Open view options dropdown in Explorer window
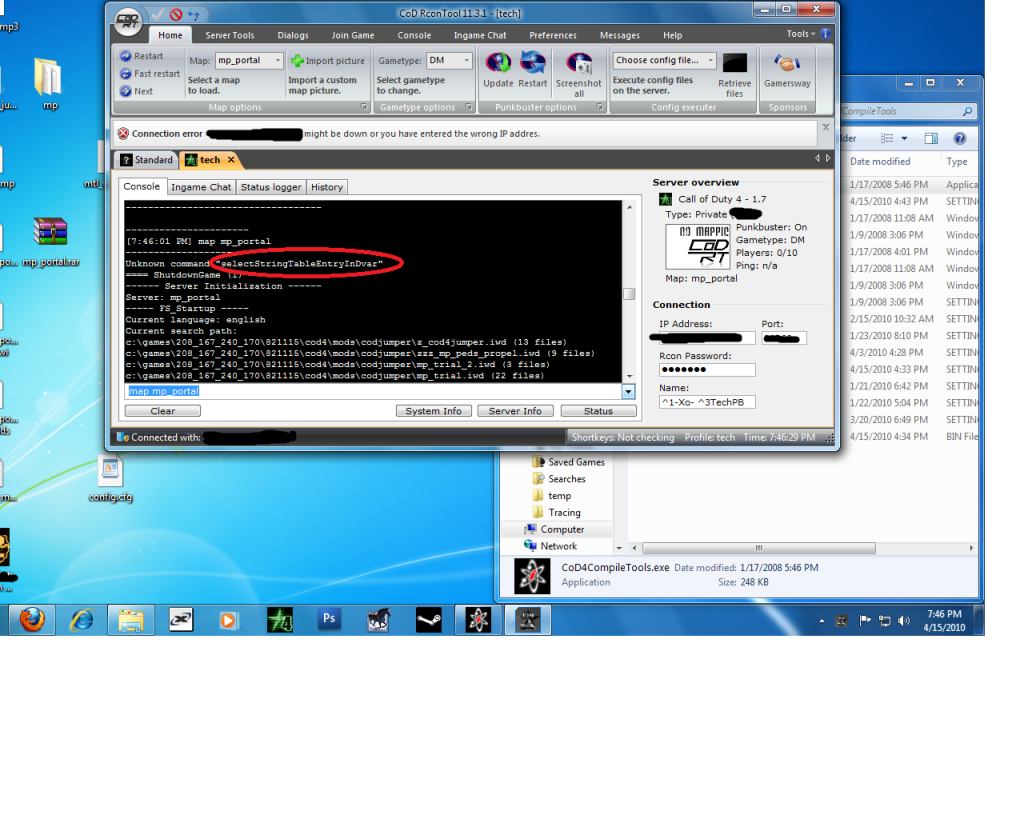Image resolution: width=1024 pixels, height=819 pixels. pyautogui.click(x=904, y=138)
